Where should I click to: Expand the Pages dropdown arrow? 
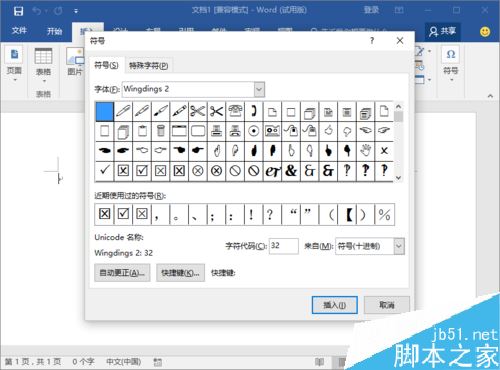point(15,80)
